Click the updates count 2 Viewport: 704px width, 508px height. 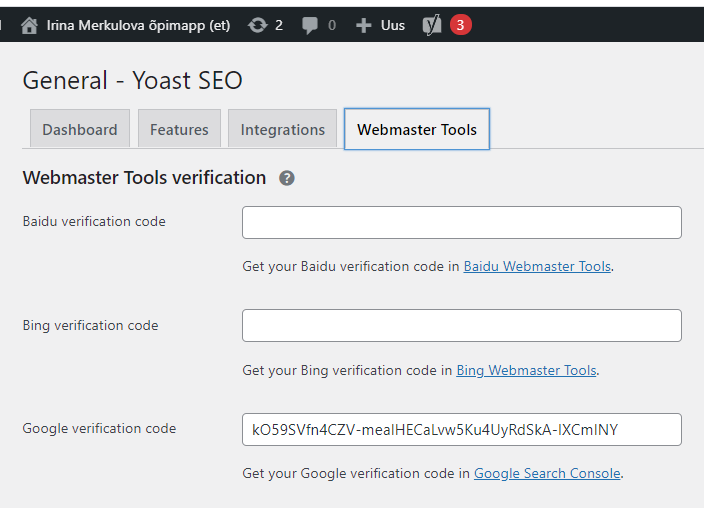(279, 25)
